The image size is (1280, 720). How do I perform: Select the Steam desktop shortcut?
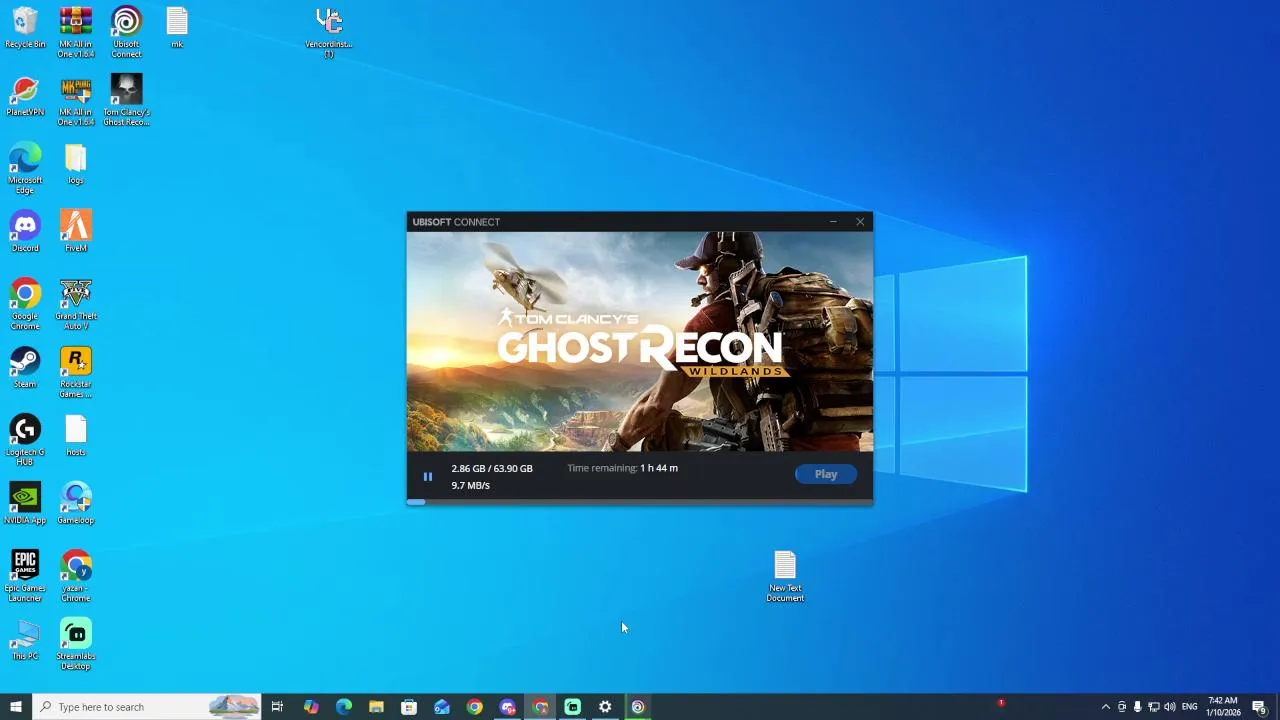click(x=25, y=367)
